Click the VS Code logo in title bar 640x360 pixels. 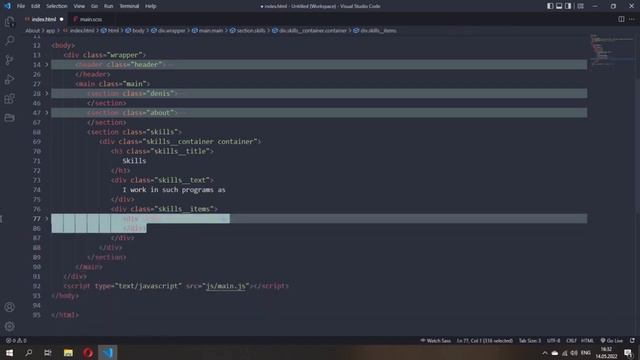(x=7, y=6)
